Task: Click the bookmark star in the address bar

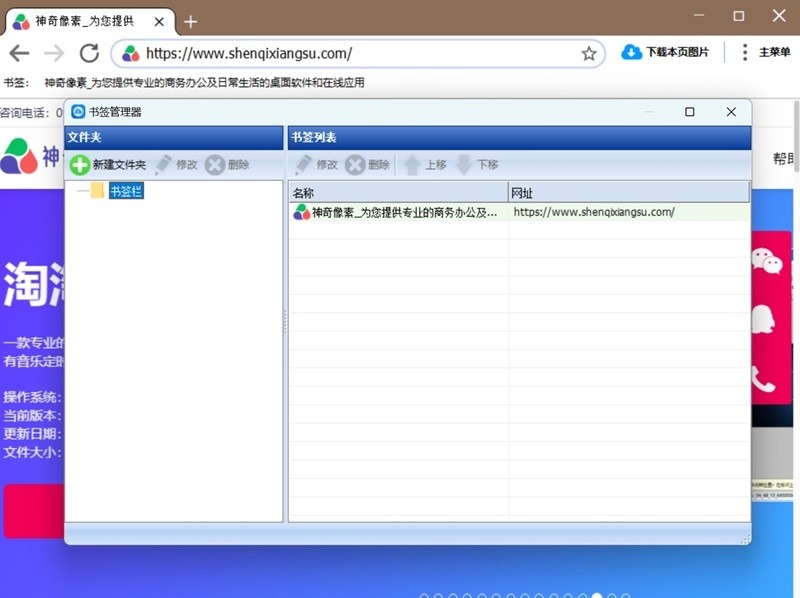Action: point(588,53)
